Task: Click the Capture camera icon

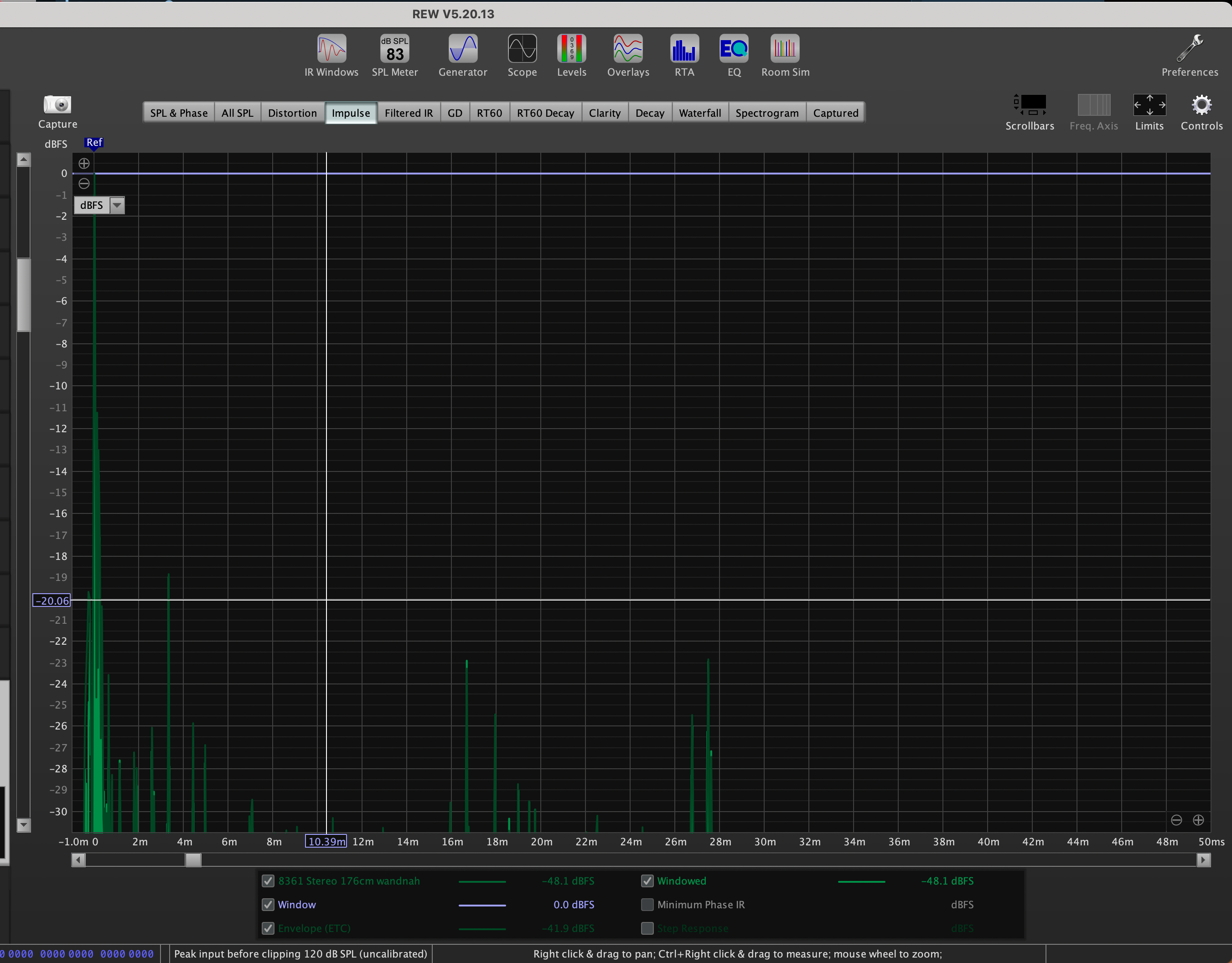Action: [57, 105]
